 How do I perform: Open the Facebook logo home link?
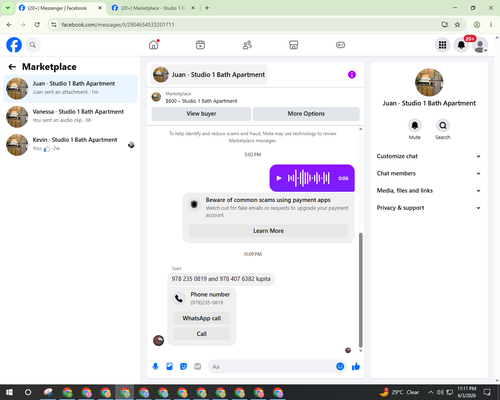[14, 45]
